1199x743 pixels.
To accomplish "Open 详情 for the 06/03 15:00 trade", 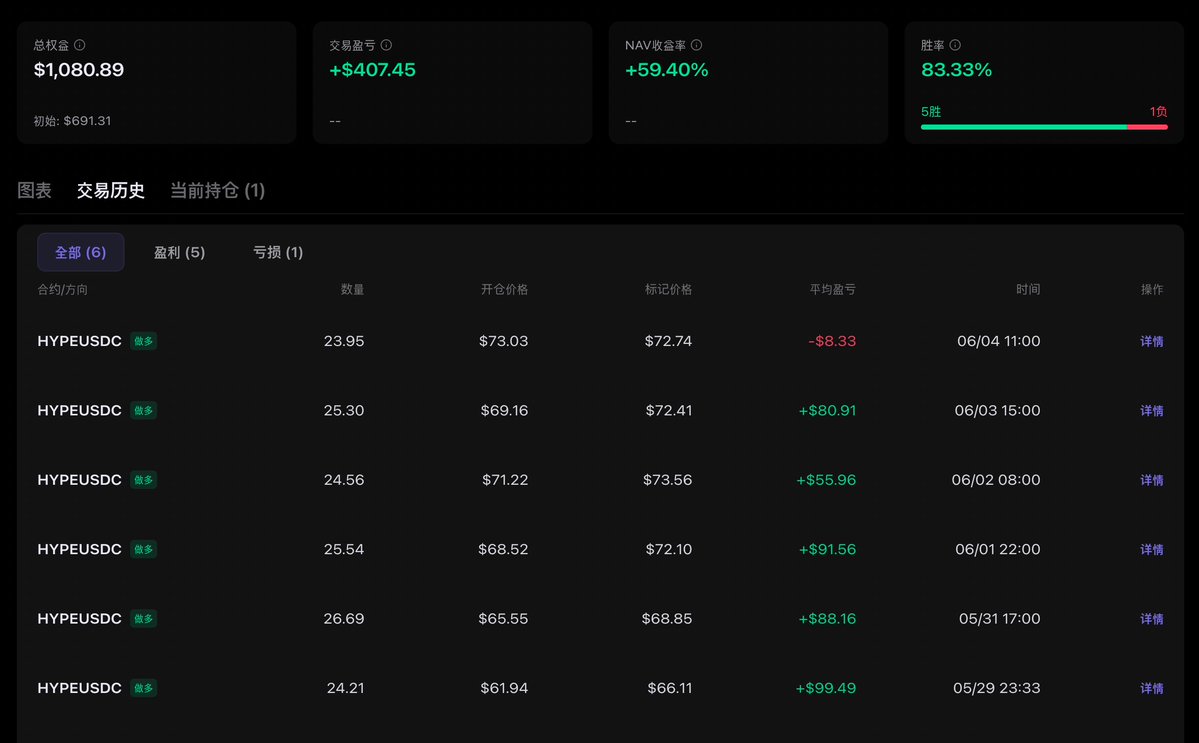I will tap(1152, 411).
